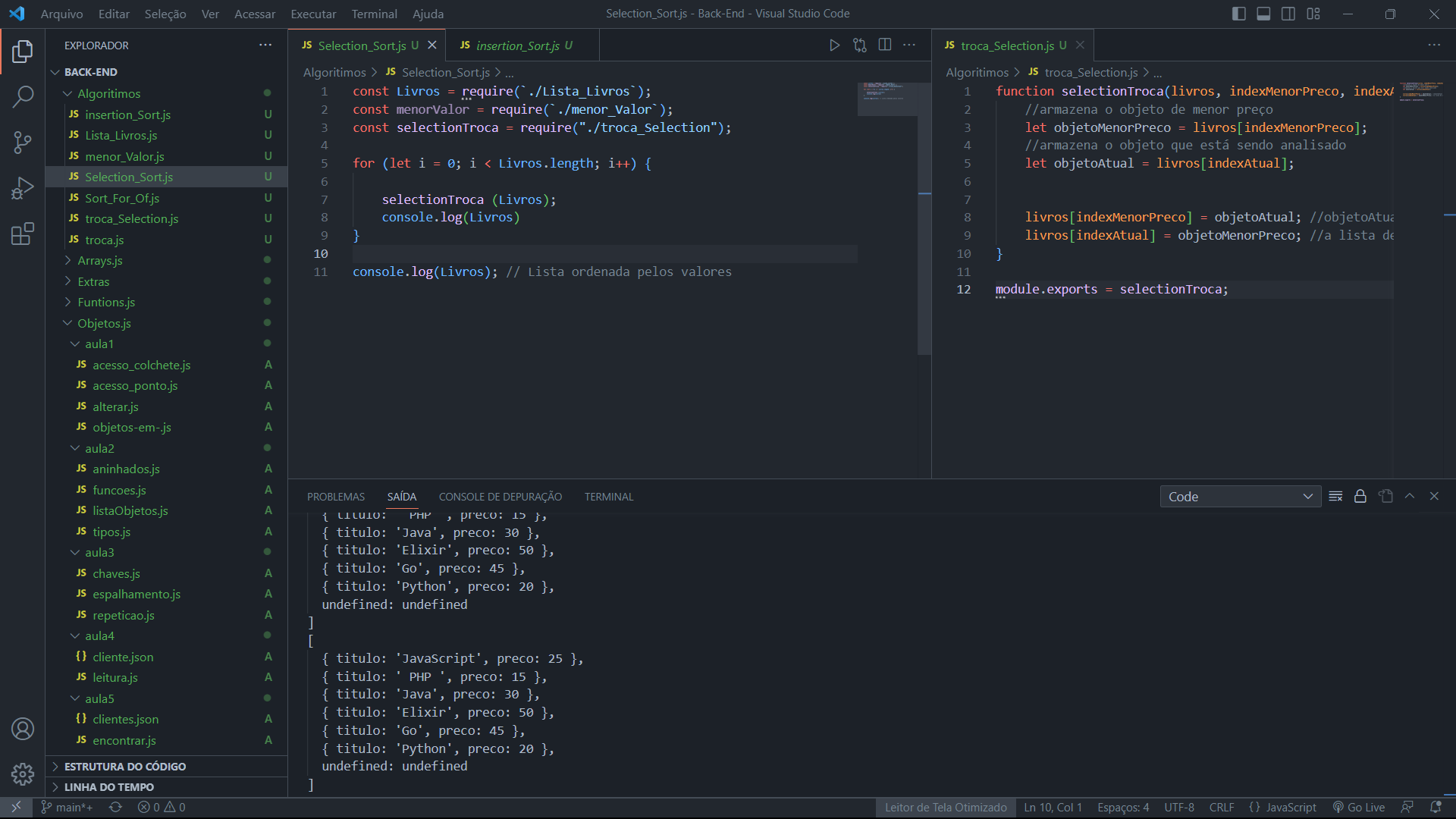Collapse the BACK-END root folder
The height and width of the screenshot is (819, 1456).
166,72
